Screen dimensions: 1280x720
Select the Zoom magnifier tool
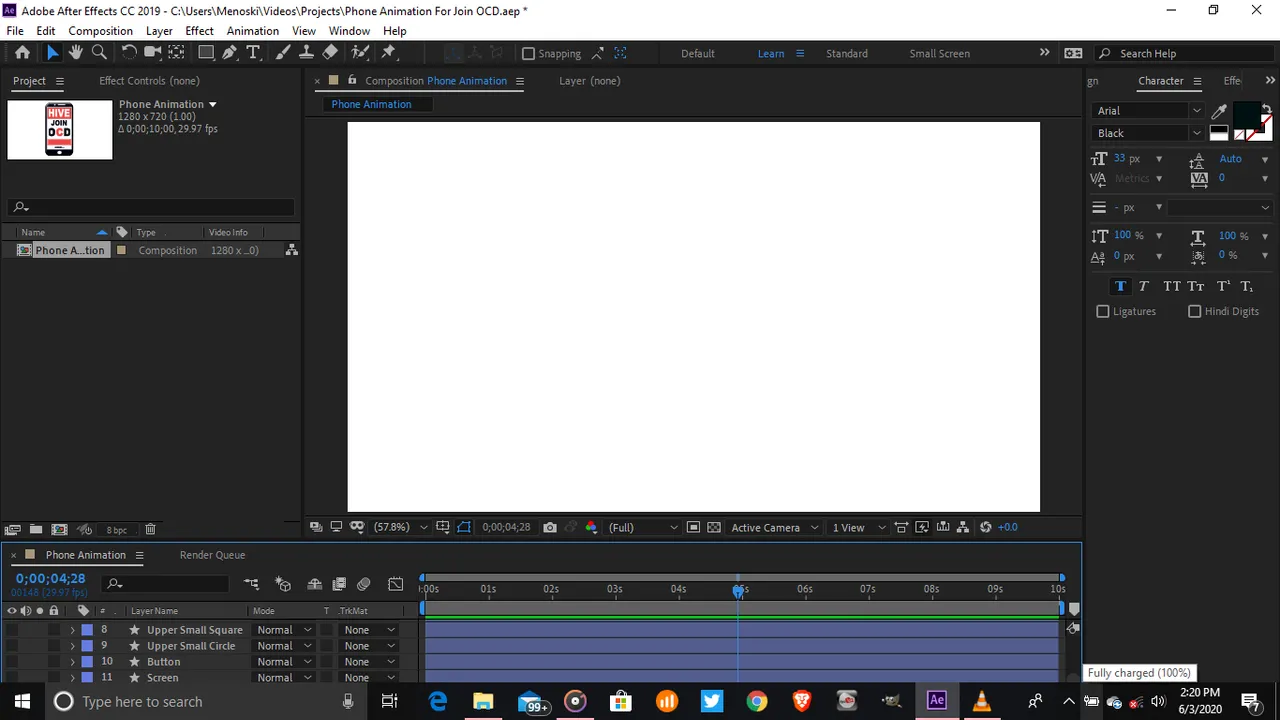[99, 53]
